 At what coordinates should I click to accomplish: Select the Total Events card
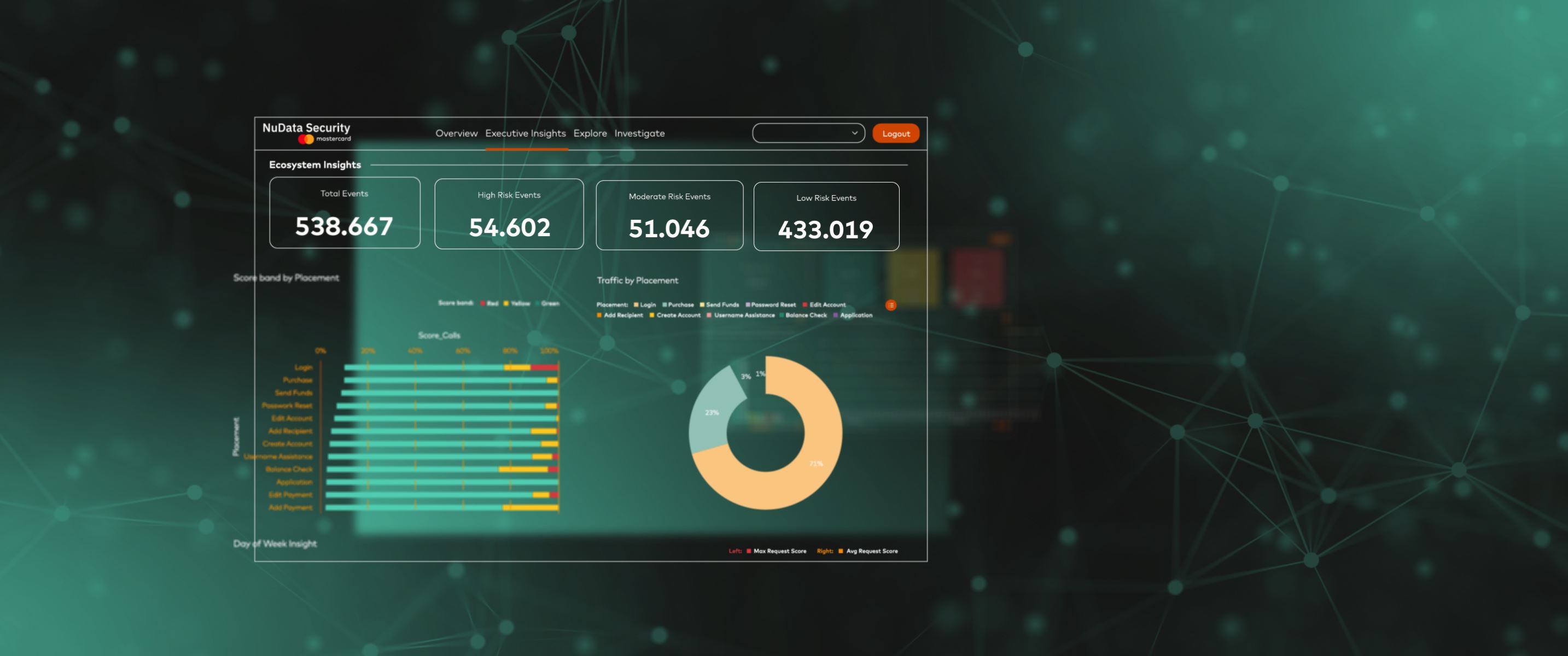[x=345, y=212]
